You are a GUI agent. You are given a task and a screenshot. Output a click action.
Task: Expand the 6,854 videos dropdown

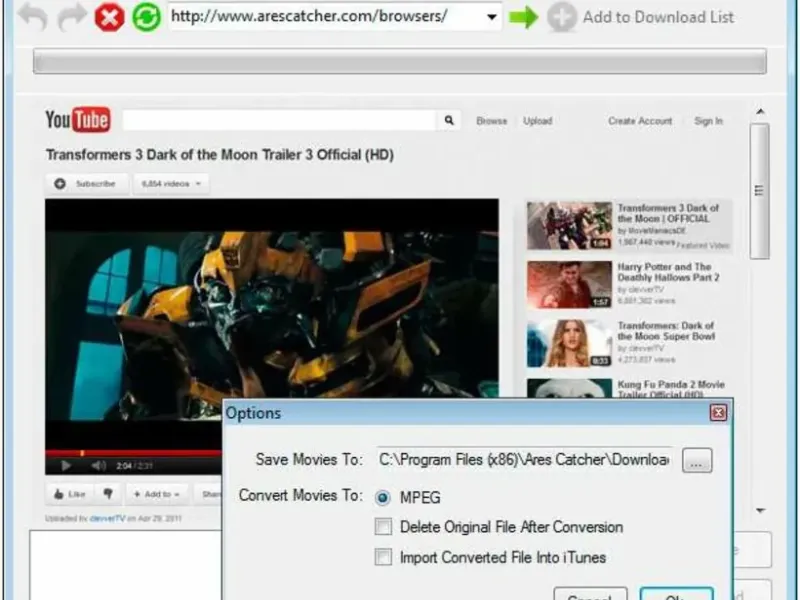coord(171,184)
